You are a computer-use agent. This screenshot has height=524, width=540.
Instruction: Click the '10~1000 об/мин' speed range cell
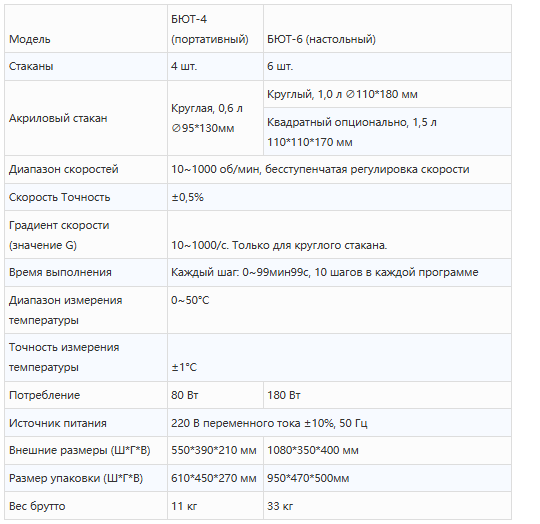coord(339,169)
